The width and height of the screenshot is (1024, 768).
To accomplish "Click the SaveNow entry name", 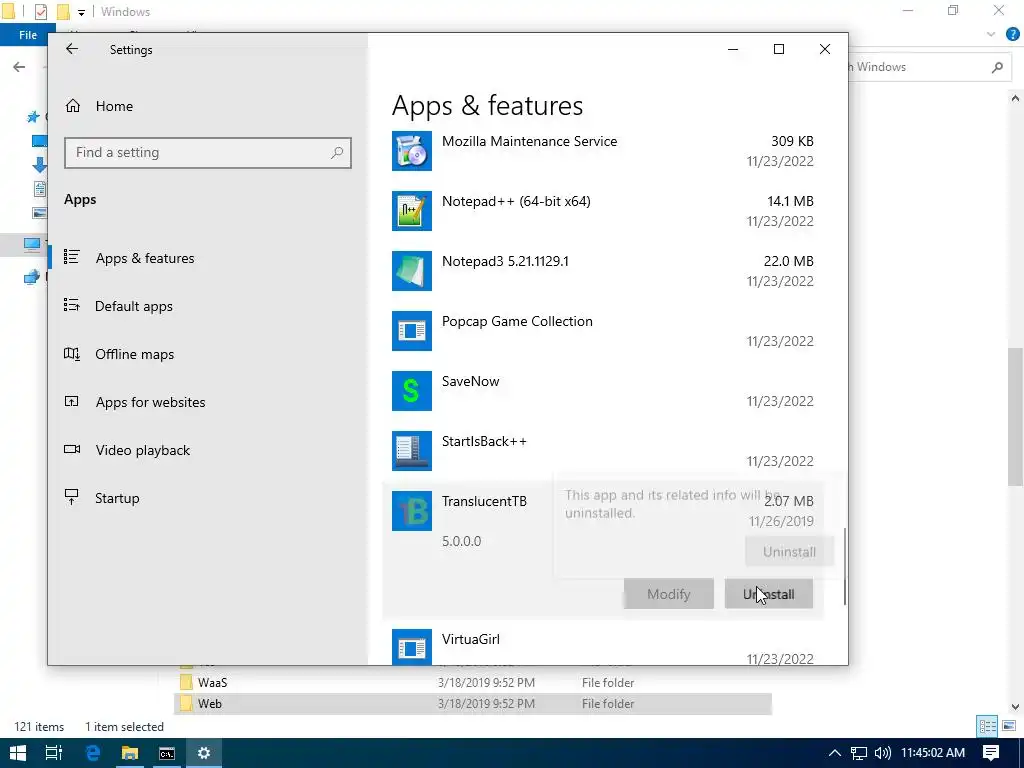I will coord(470,381).
